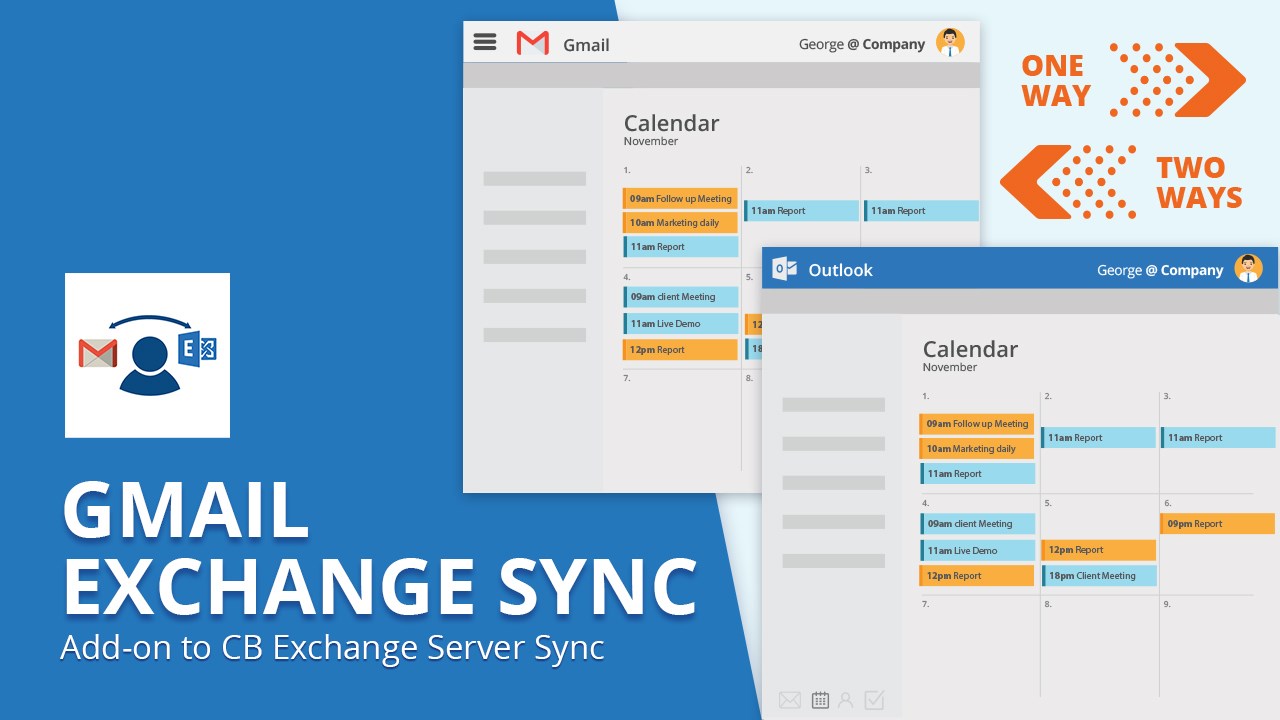Open 09am Follow up Meeting in Outlook calendar
Image resolution: width=1280 pixels, height=720 pixels.
coord(977,424)
